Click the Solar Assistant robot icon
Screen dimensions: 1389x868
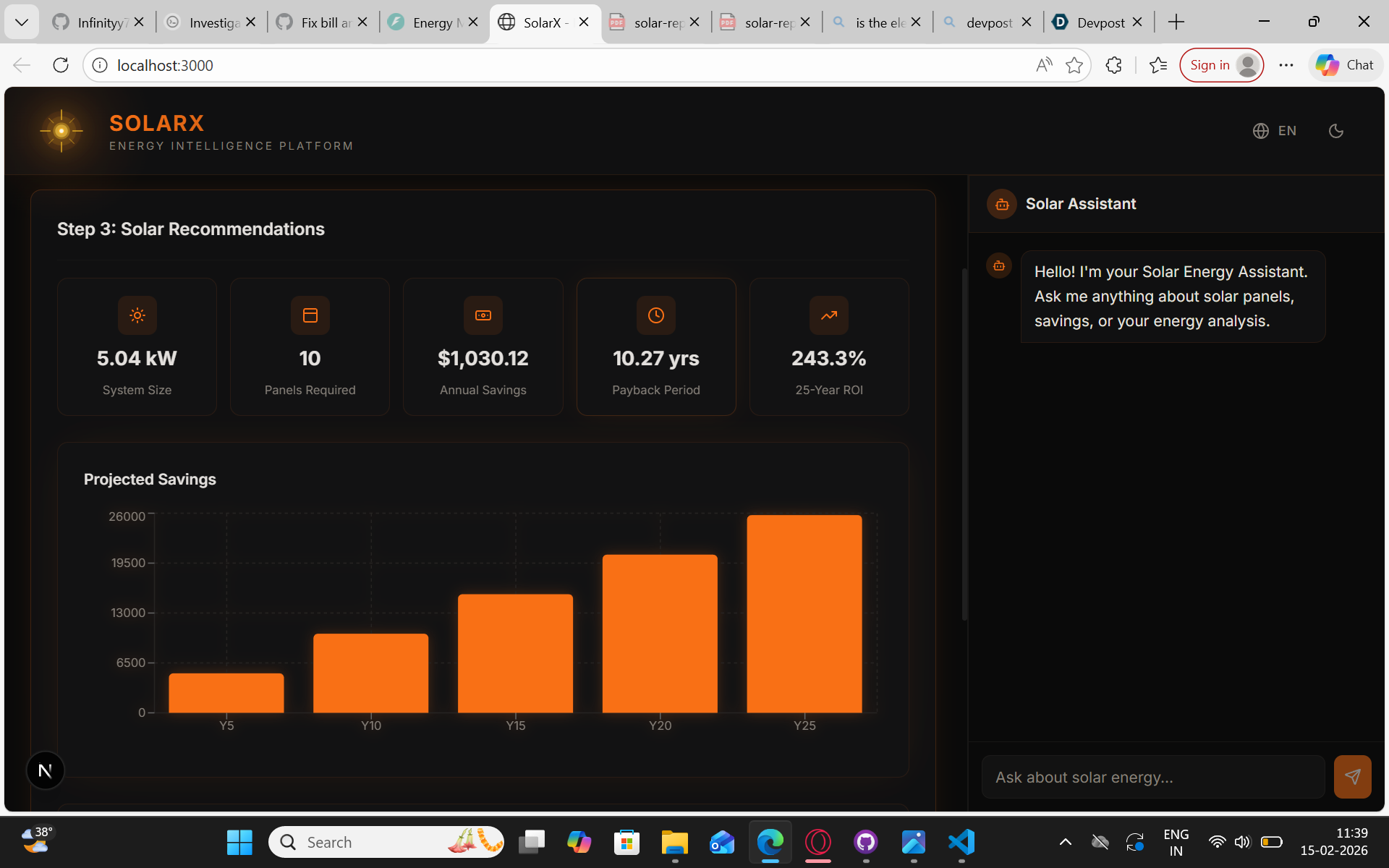point(1002,205)
